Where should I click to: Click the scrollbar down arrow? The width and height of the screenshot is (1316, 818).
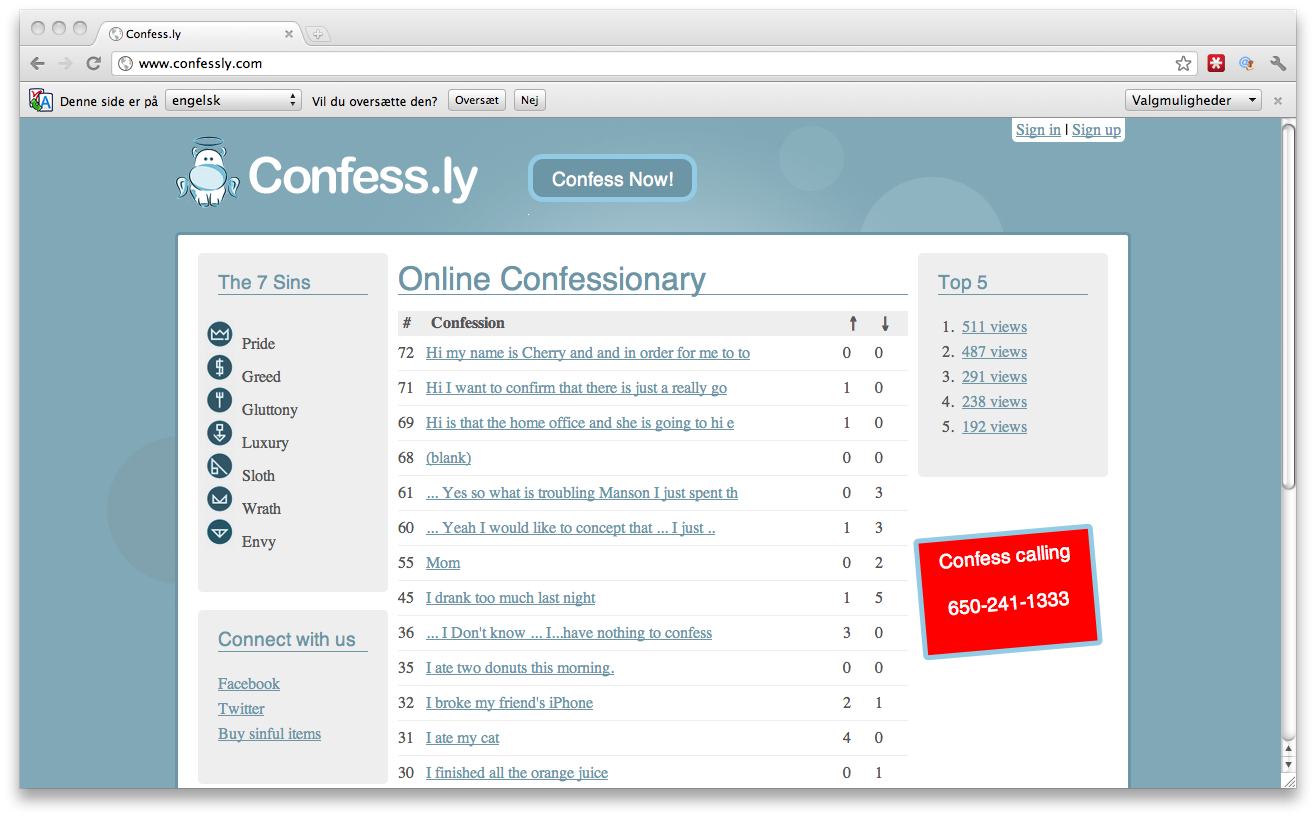(x=1289, y=765)
